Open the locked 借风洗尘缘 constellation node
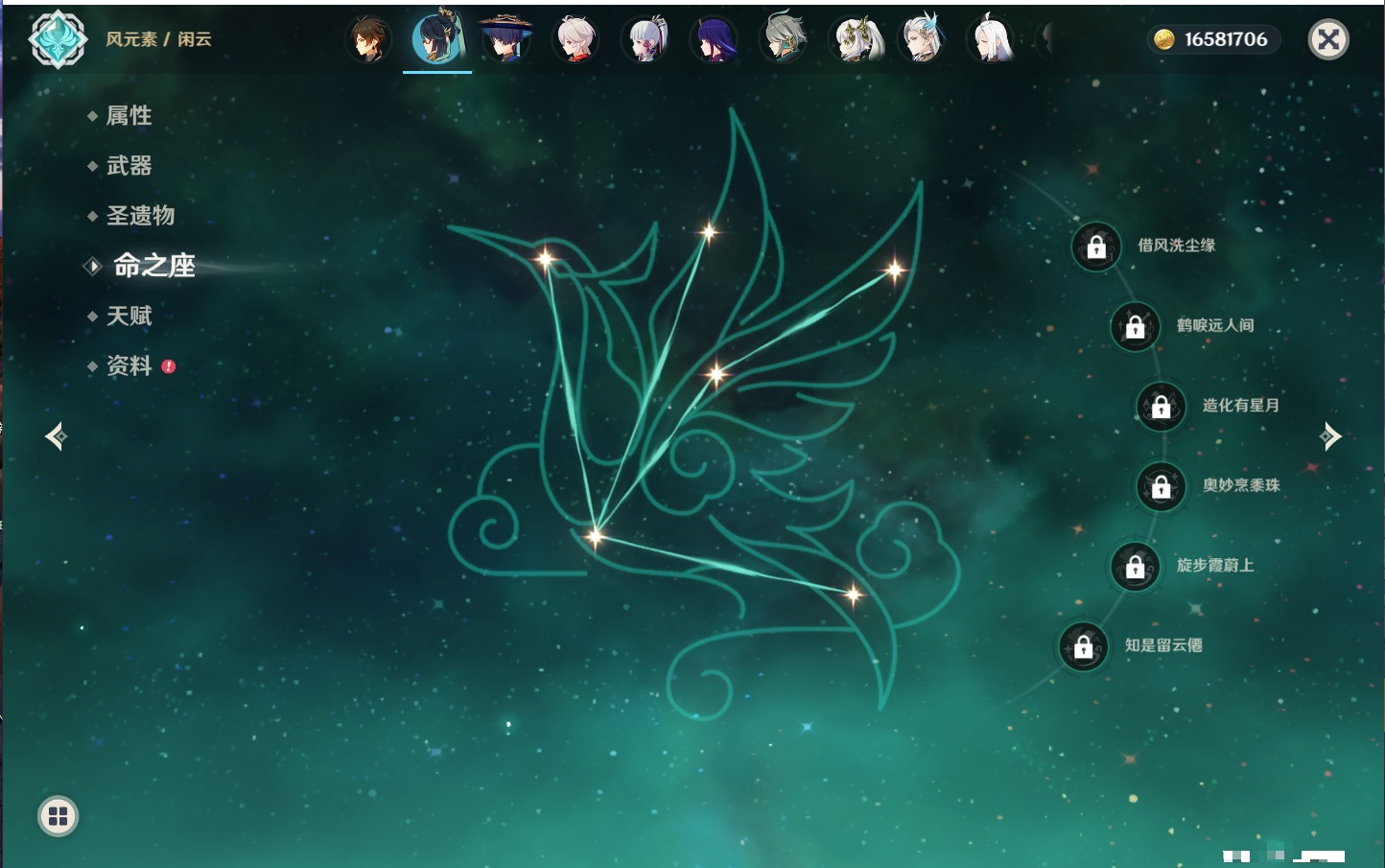This screenshot has height=868, width=1385. (1096, 247)
